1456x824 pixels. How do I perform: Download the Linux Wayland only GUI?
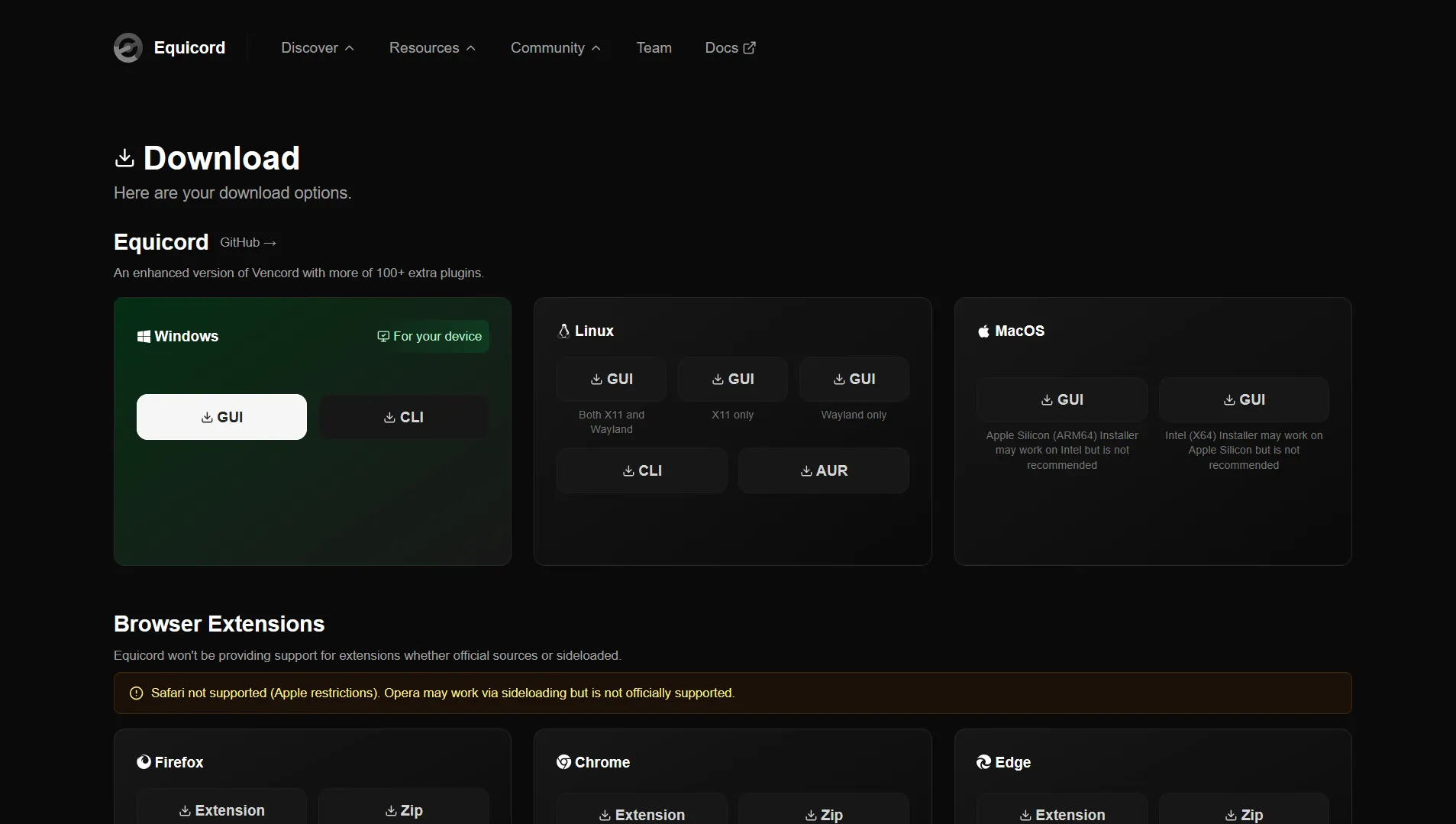[854, 379]
